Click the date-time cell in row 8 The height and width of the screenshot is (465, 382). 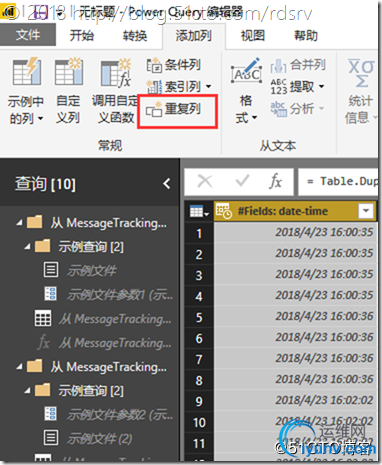pyautogui.click(x=296, y=379)
